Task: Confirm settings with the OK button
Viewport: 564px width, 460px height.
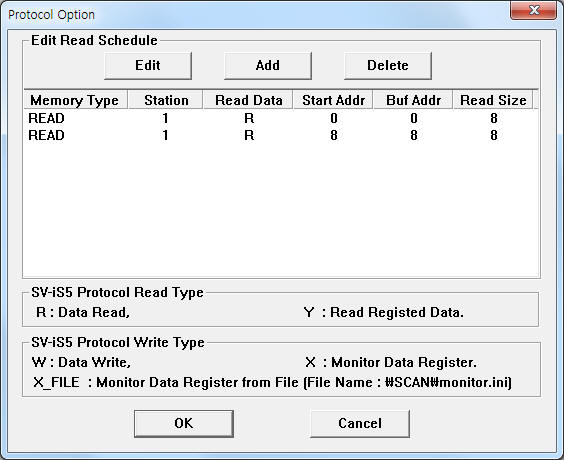Action: coord(184,424)
